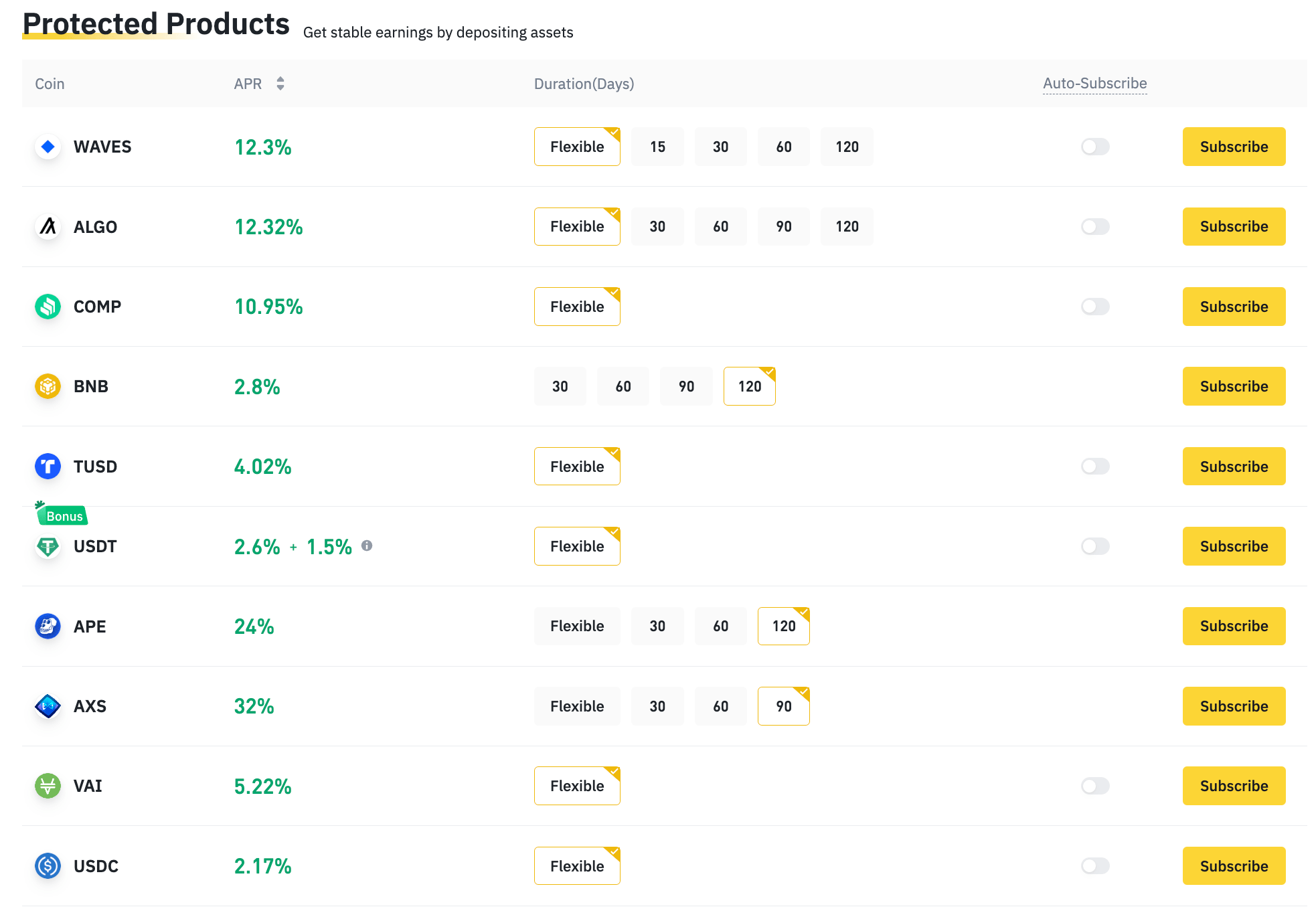This screenshot has height=917, width=1316.
Task: Click the TUSD coin icon
Action: (48, 467)
